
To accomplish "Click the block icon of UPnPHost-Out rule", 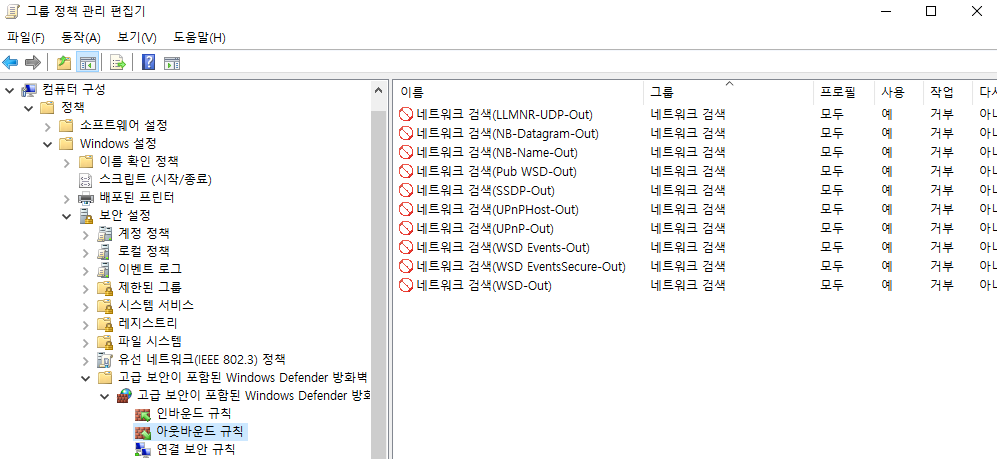I will [x=406, y=209].
